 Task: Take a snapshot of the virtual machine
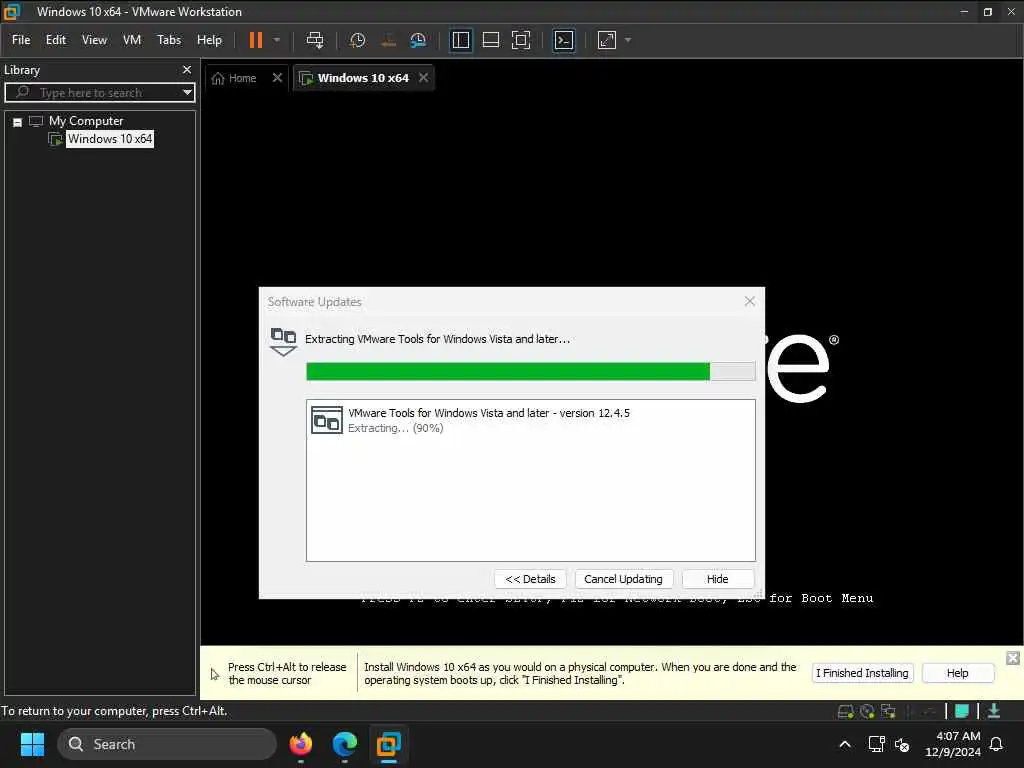(x=357, y=40)
